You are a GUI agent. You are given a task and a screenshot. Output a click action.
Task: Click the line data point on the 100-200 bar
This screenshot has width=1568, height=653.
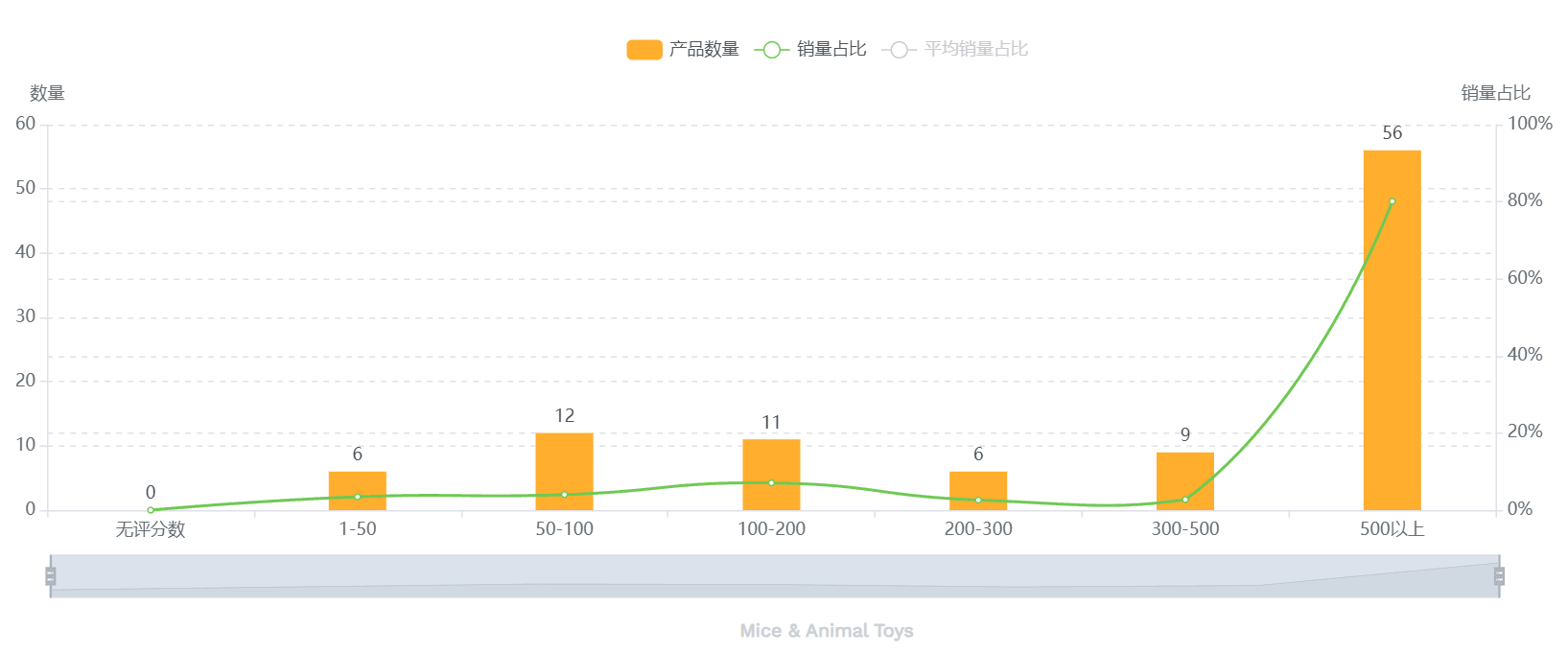(x=771, y=482)
